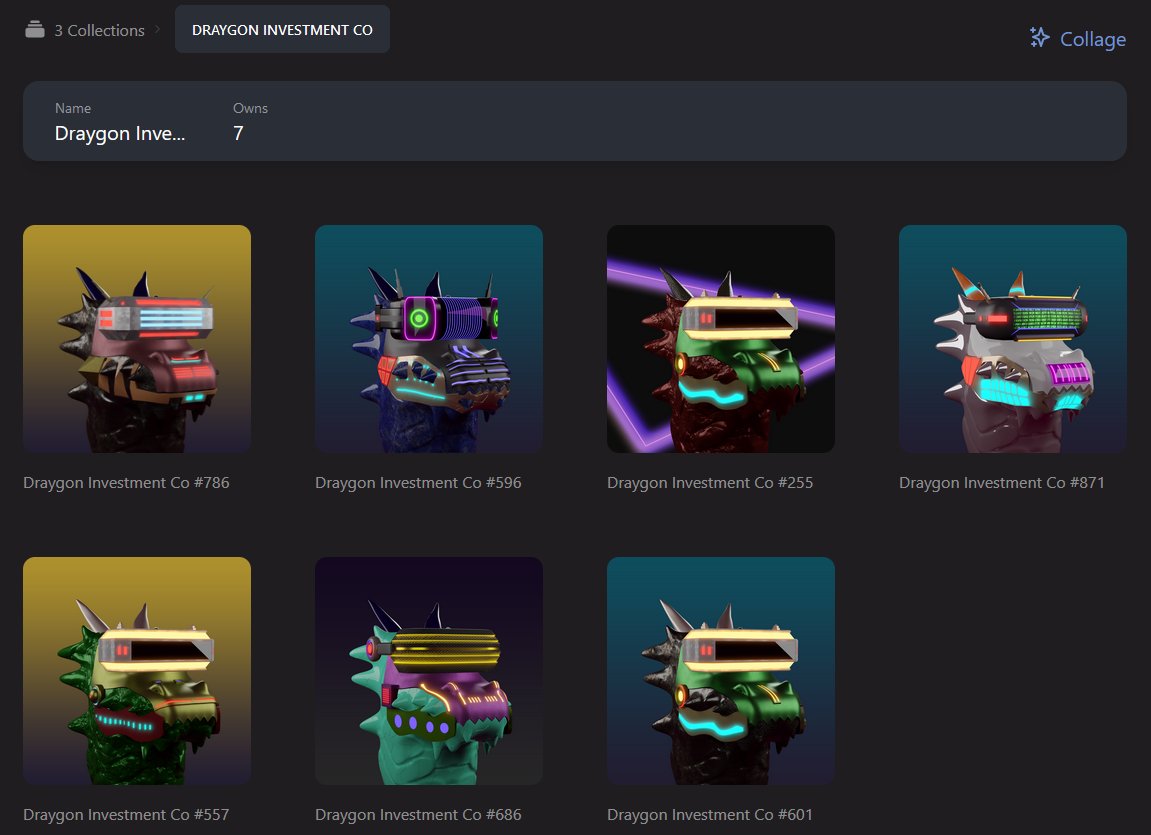Open Draygon Investment Co #255 thumbnail
The image size is (1151, 835).
(721, 339)
